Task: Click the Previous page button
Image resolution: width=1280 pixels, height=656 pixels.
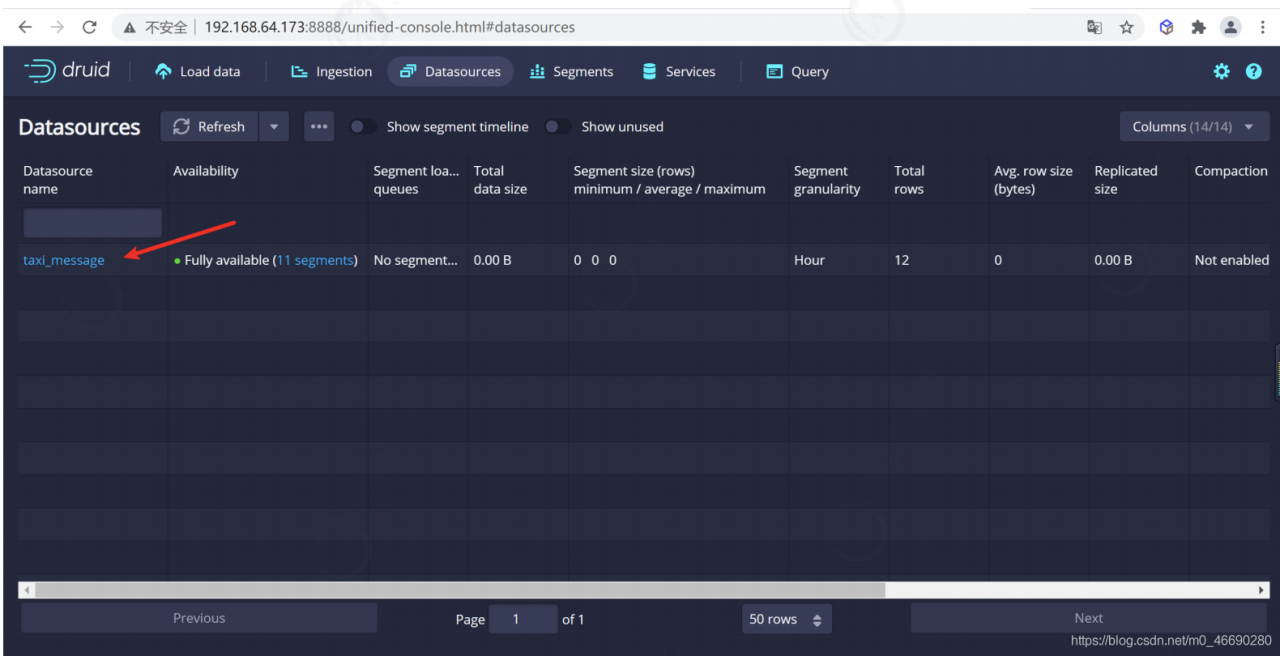Action: pos(199,618)
